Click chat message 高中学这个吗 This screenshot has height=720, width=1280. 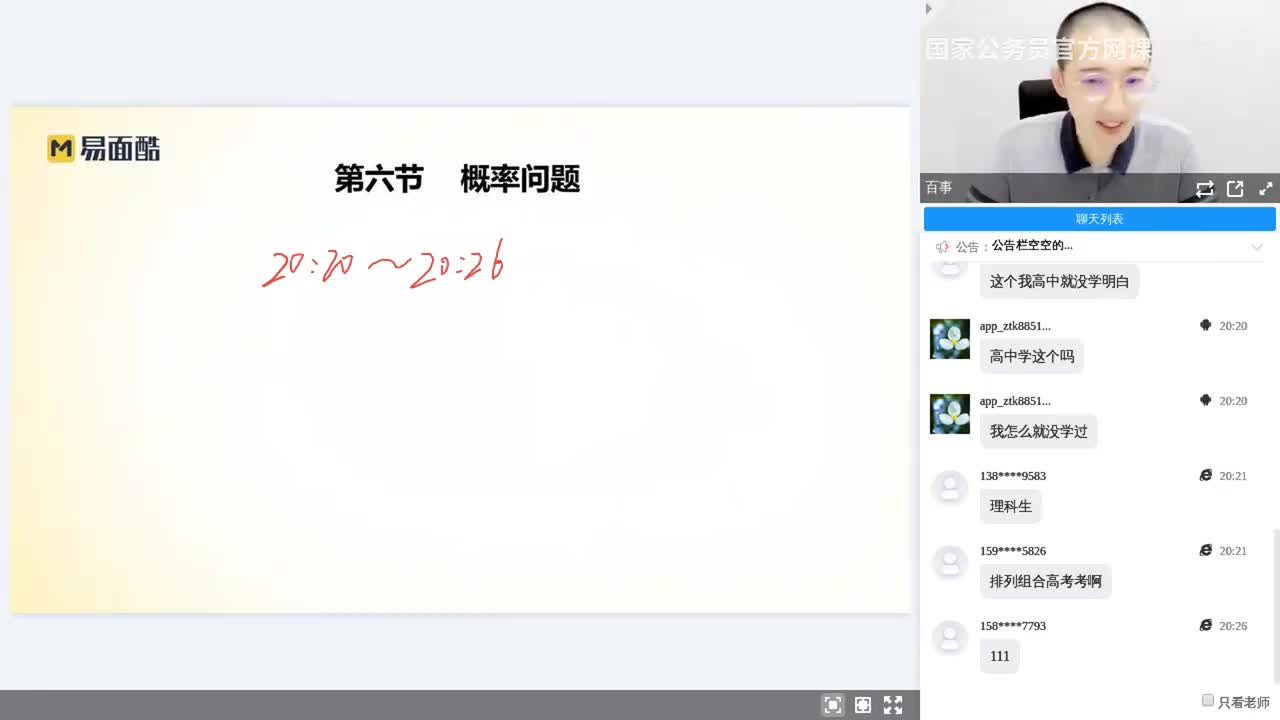(1031, 356)
